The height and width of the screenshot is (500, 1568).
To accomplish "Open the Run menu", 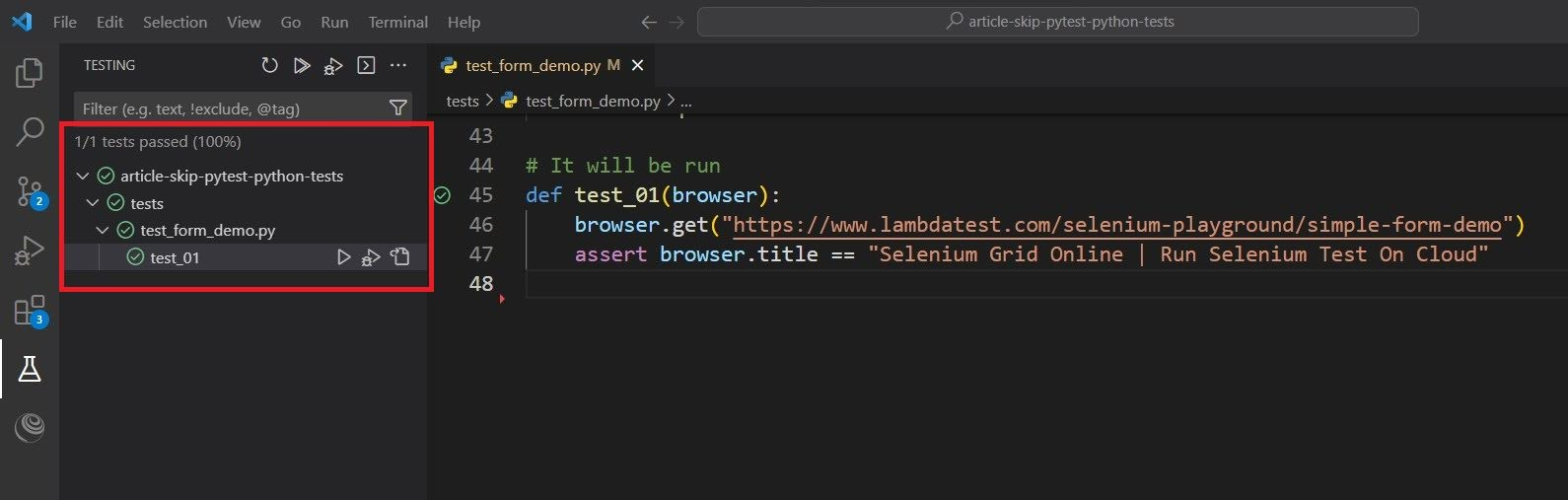I will click(x=334, y=22).
